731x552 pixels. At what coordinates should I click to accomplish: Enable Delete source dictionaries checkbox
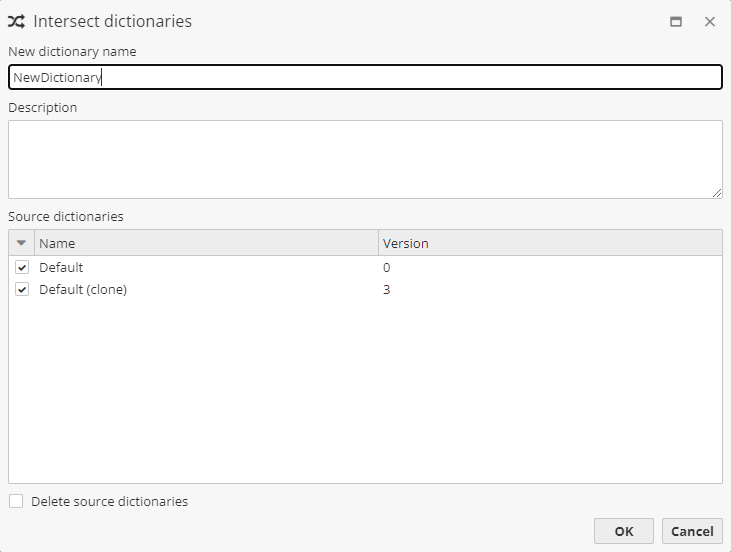[x=16, y=502]
